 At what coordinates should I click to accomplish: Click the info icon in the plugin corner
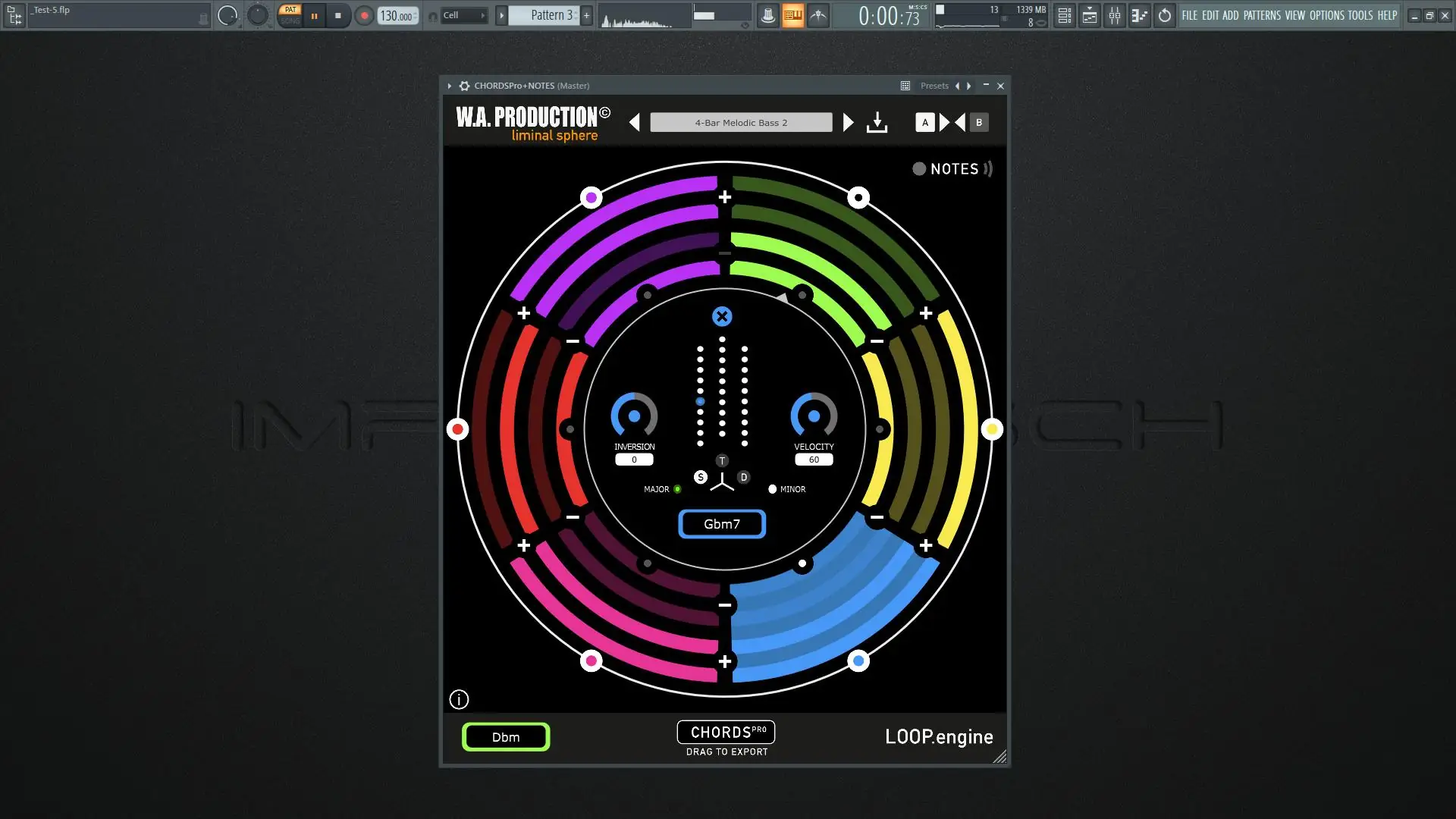point(458,699)
